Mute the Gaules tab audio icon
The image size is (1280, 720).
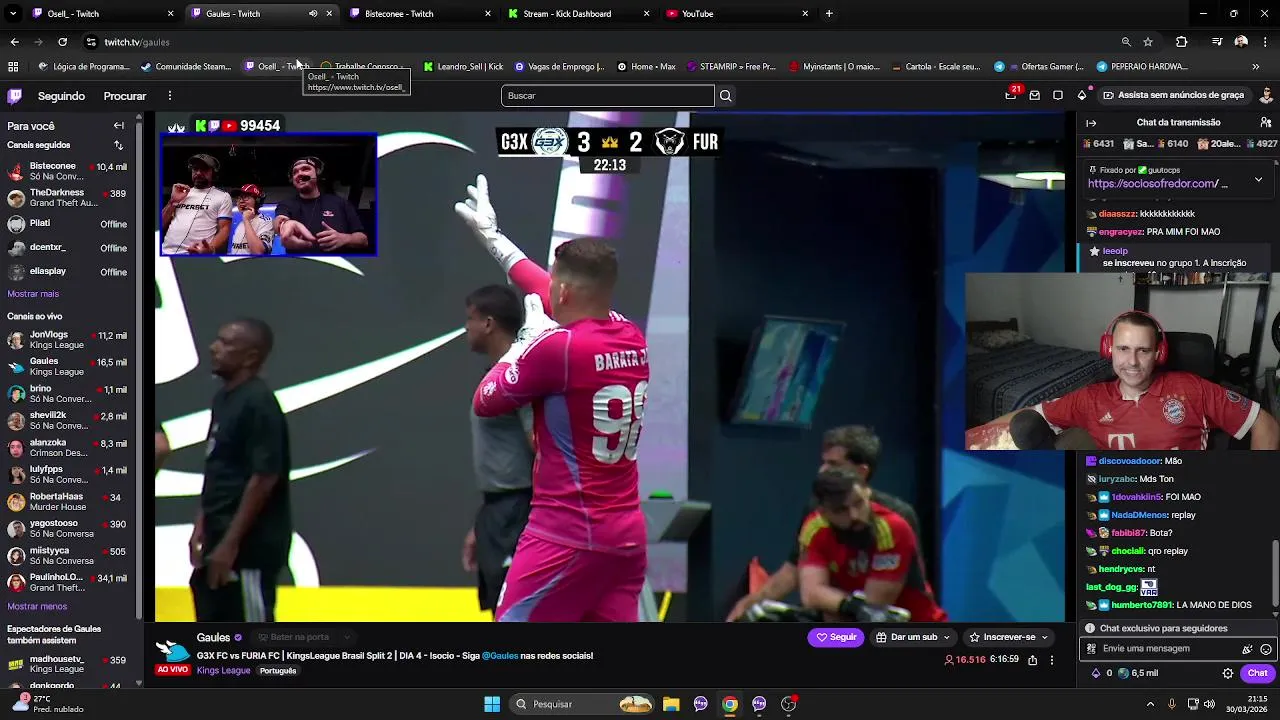(x=313, y=14)
